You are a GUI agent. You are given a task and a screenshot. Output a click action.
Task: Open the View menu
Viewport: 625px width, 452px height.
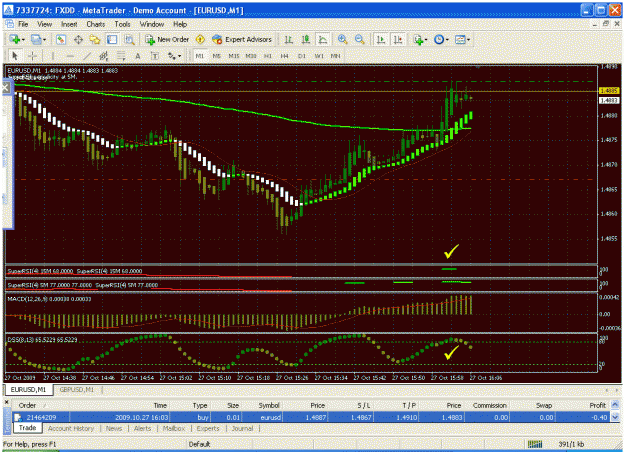pos(45,24)
